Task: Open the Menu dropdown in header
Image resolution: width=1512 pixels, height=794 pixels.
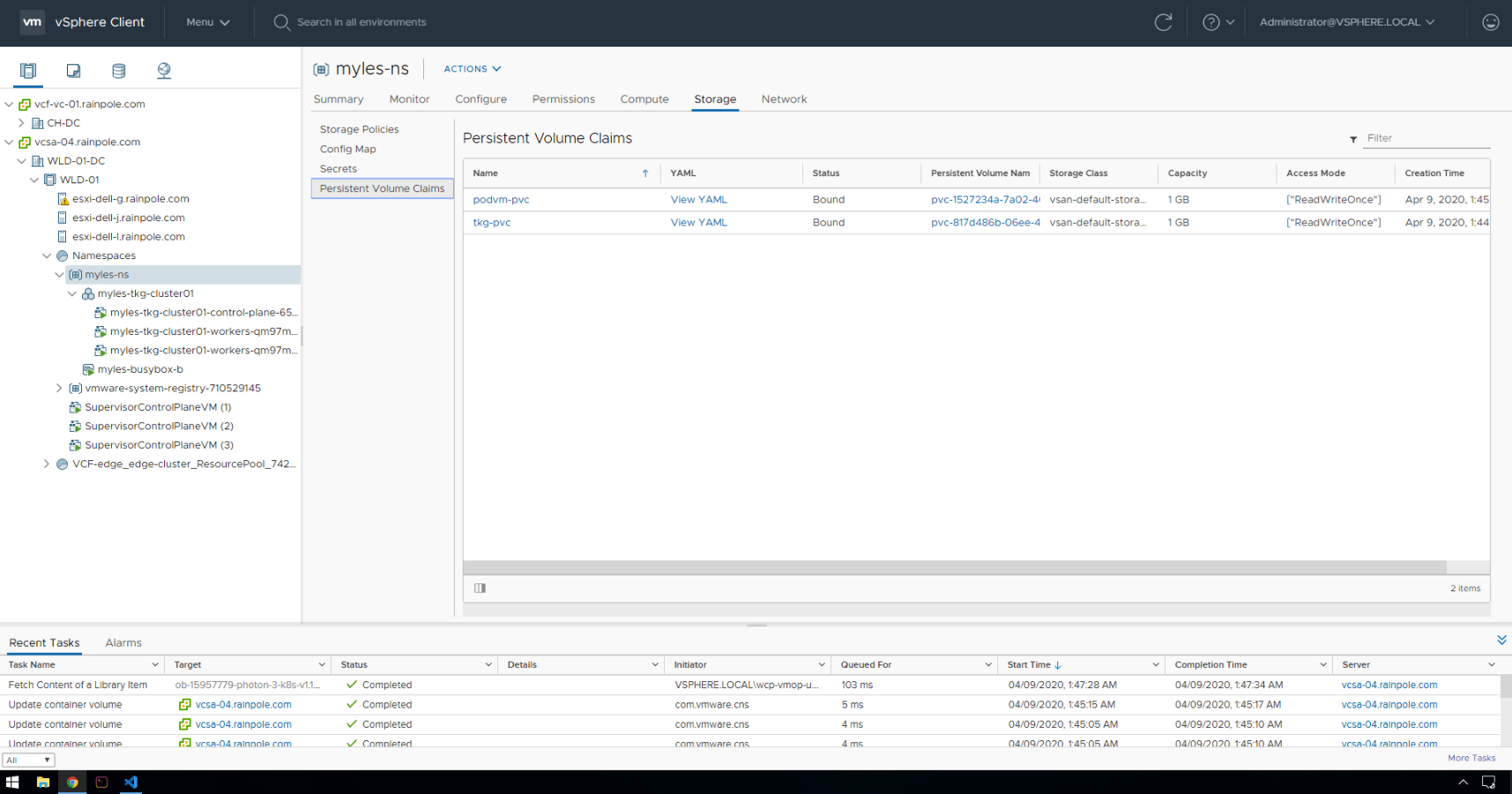Action: click(208, 22)
